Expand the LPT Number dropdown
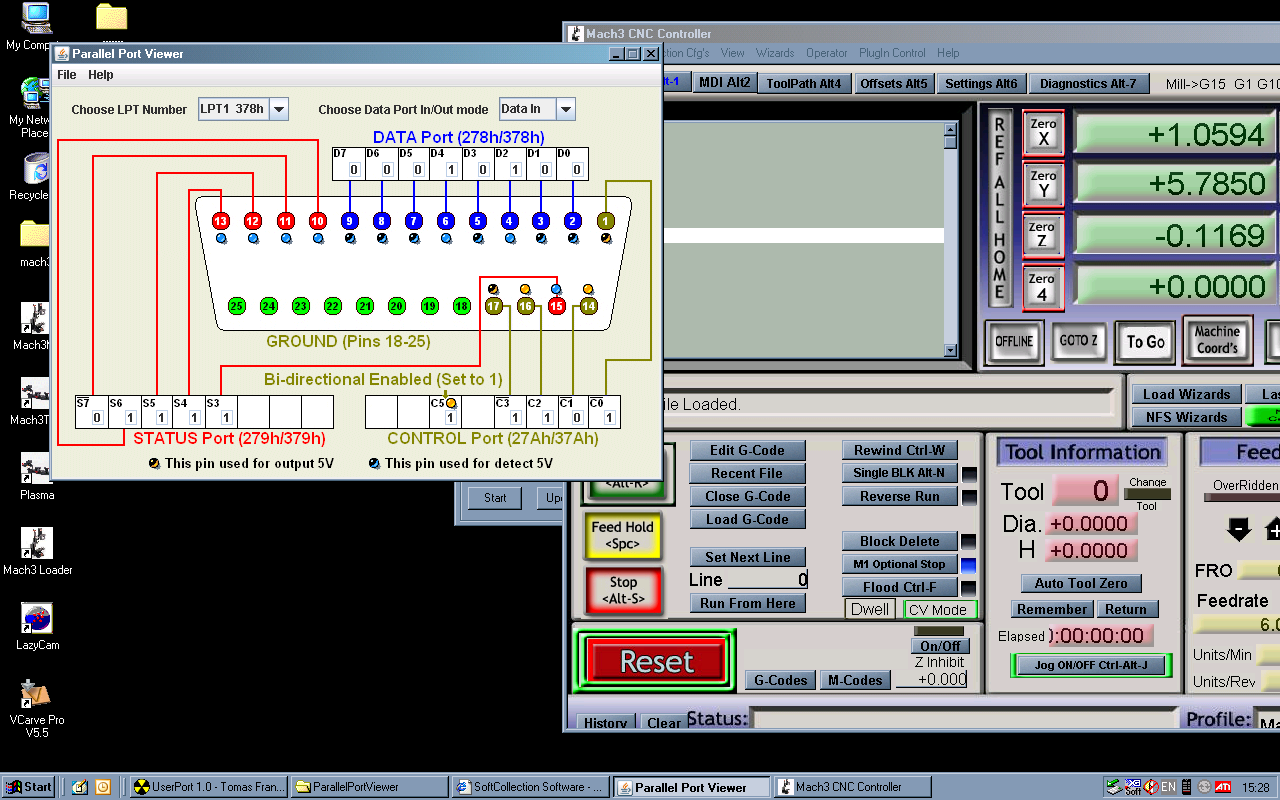1280x800 pixels. (x=279, y=109)
